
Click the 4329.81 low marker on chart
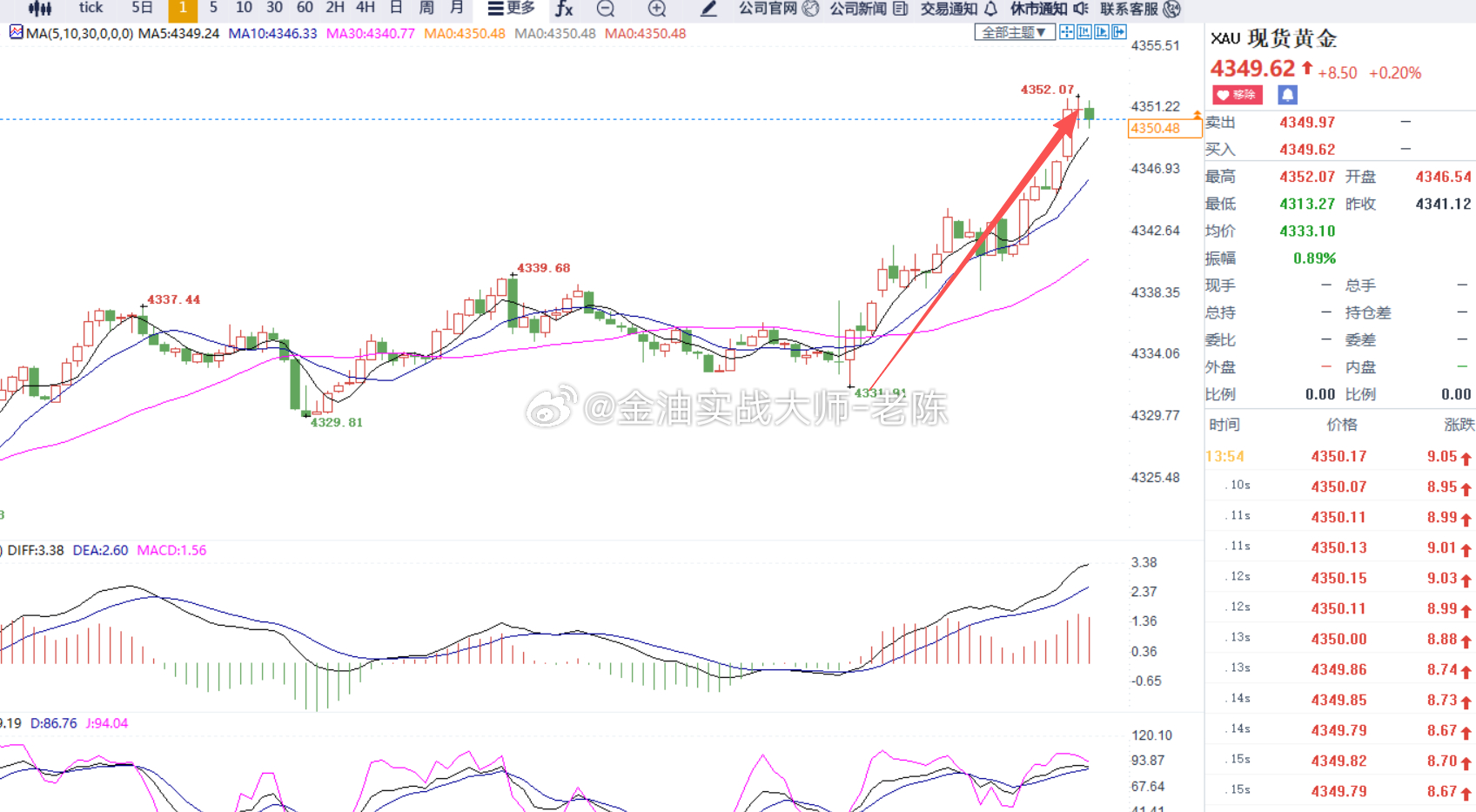(x=336, y=422)
